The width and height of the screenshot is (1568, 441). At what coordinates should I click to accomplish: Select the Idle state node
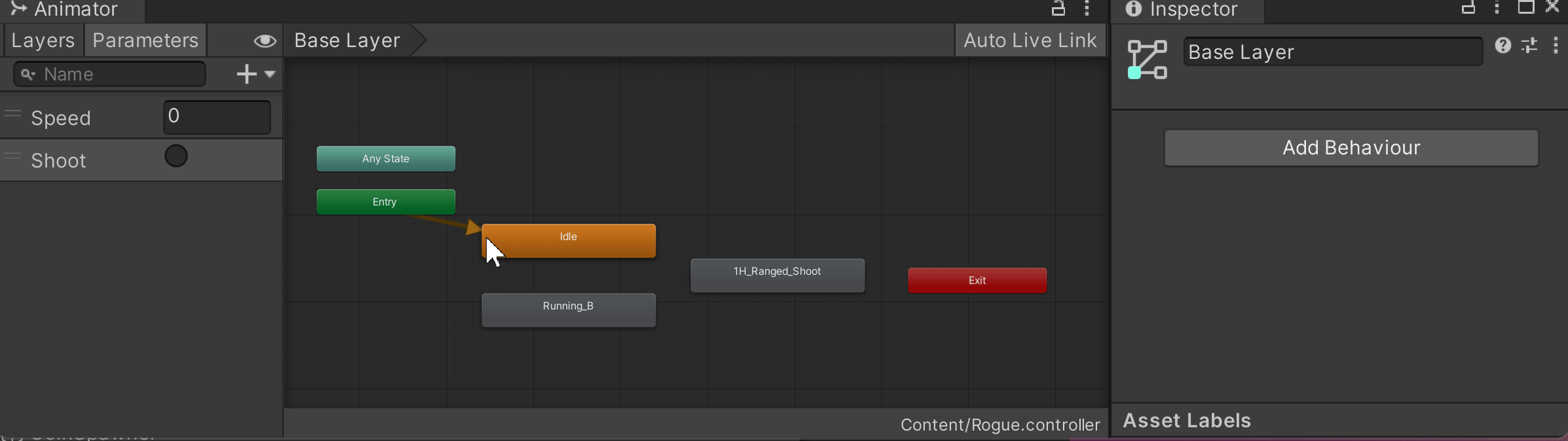pyautogui.click(x=568, y=240)
